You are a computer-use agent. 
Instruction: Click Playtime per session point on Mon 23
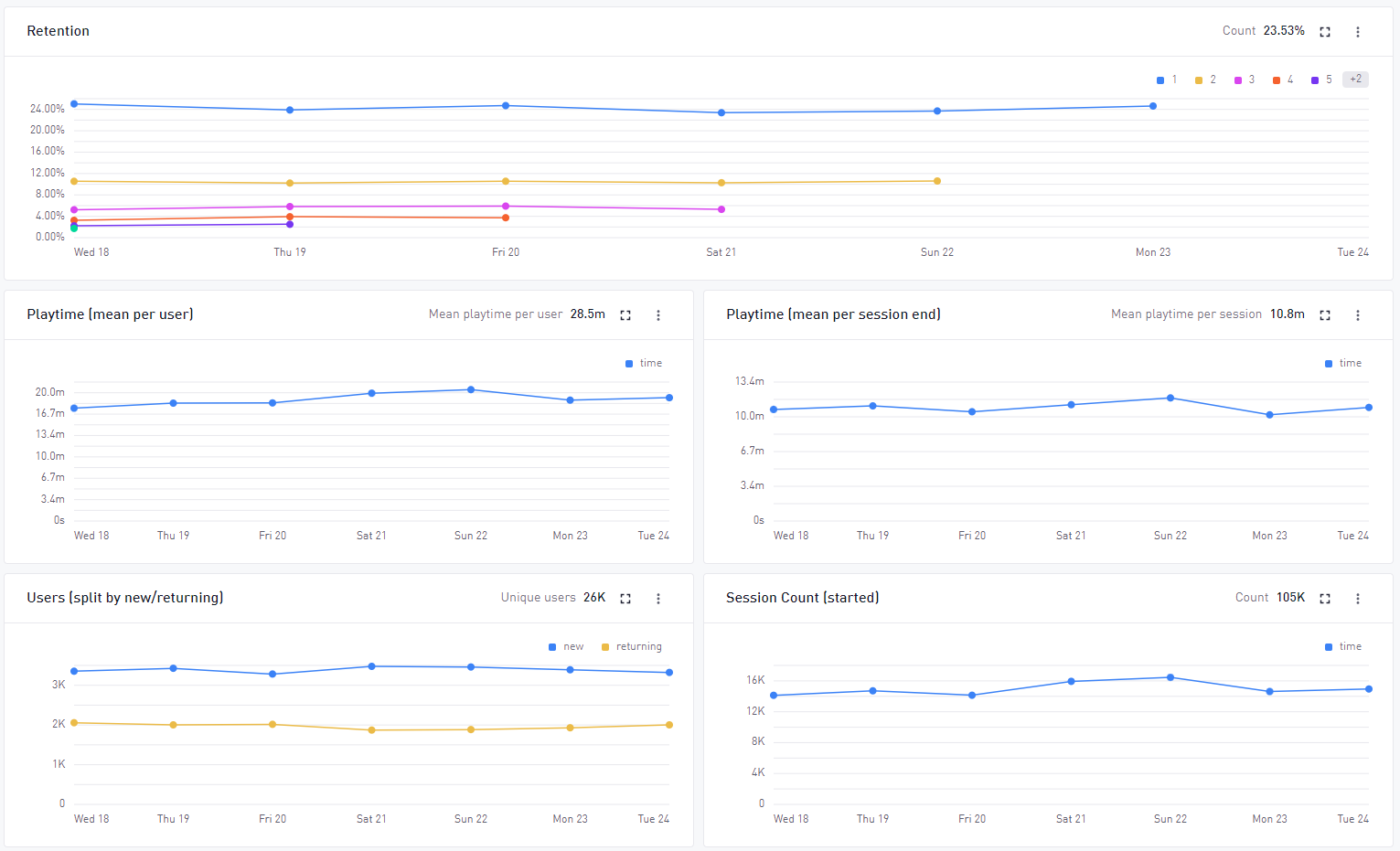click(1269, 415)
